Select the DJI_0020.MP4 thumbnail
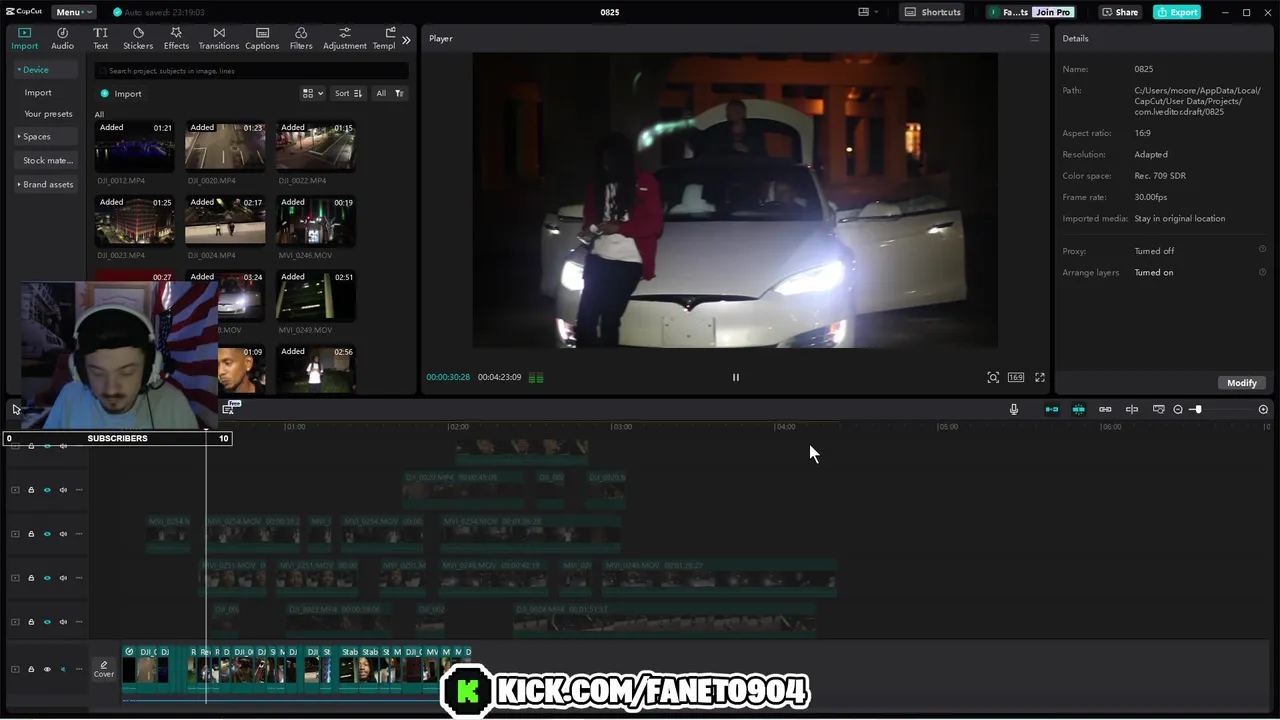This screenshot has width=1280, height=720. pos(225,147)
